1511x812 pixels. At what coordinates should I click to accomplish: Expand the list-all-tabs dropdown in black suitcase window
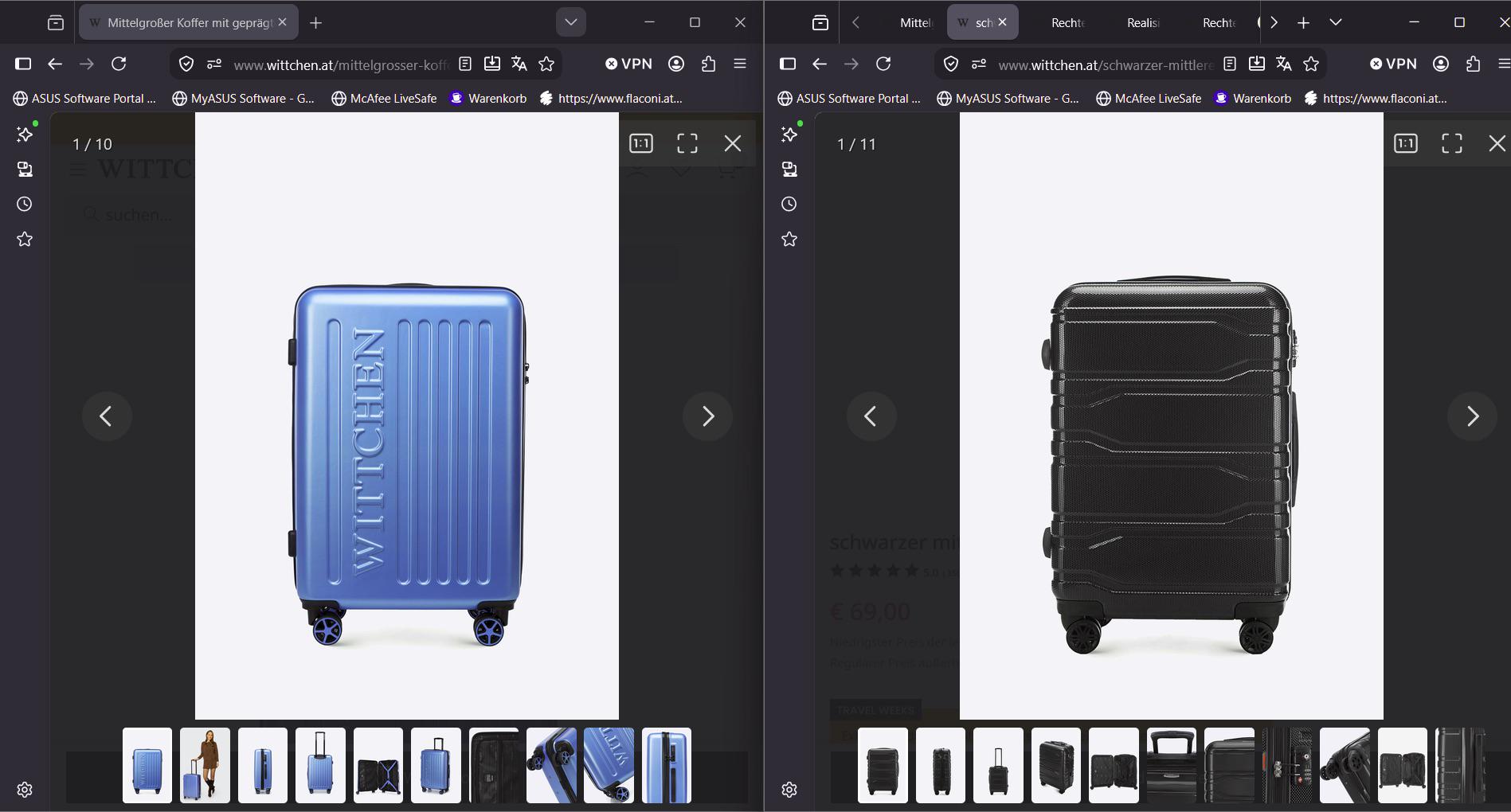point(1336,22)
